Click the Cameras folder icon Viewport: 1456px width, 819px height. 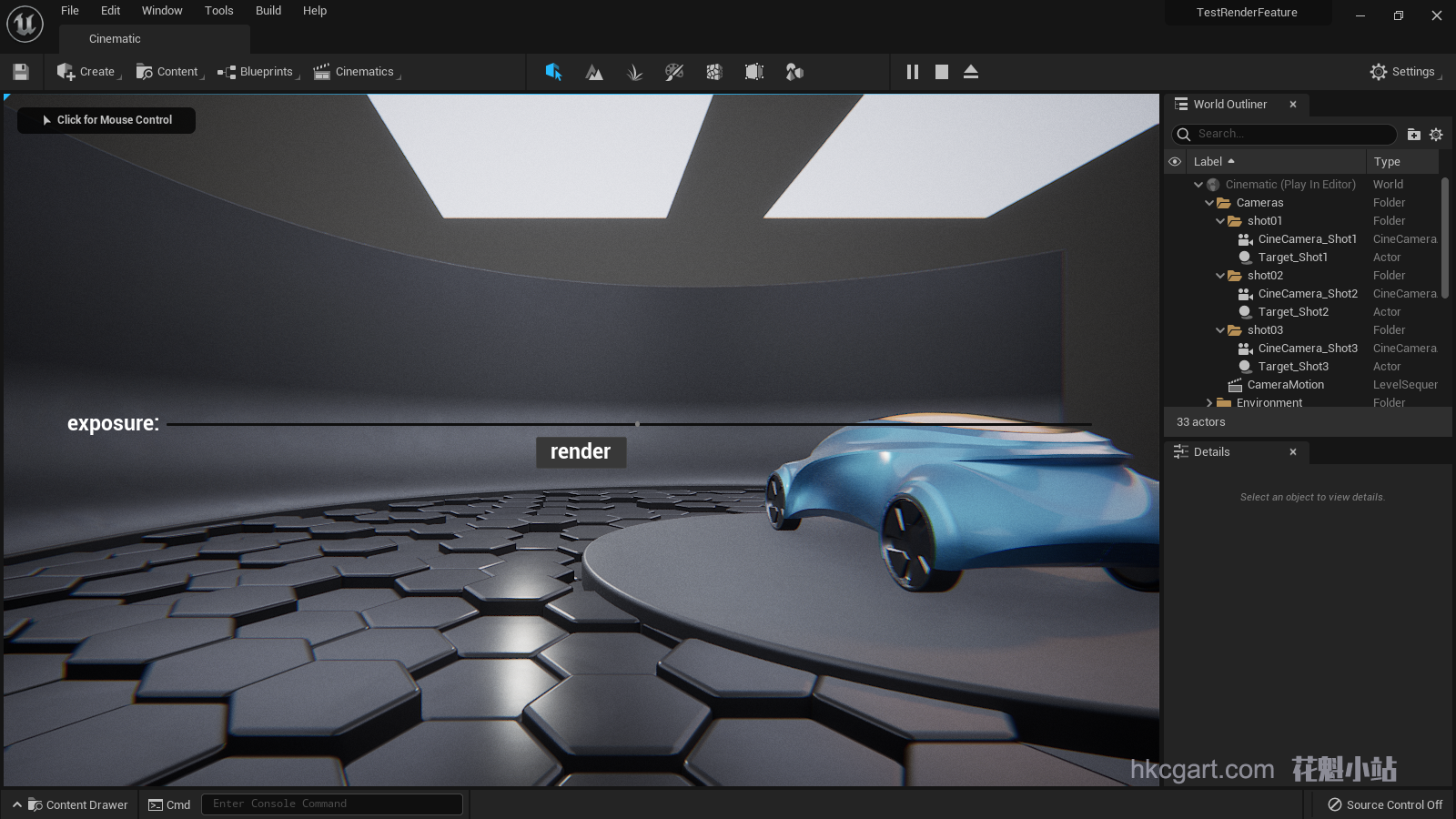click(x=1224, y=203)
